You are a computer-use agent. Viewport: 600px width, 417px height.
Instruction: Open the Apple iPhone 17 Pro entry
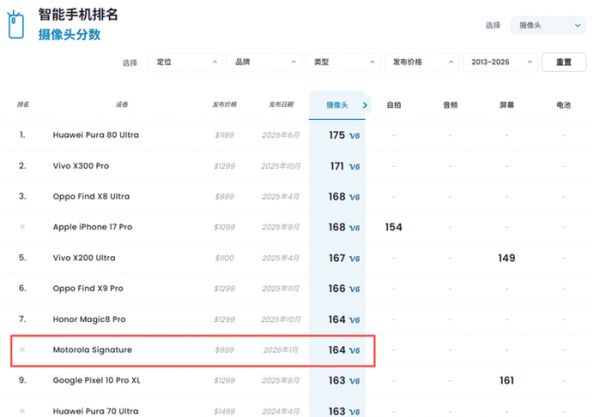[92, 227]
